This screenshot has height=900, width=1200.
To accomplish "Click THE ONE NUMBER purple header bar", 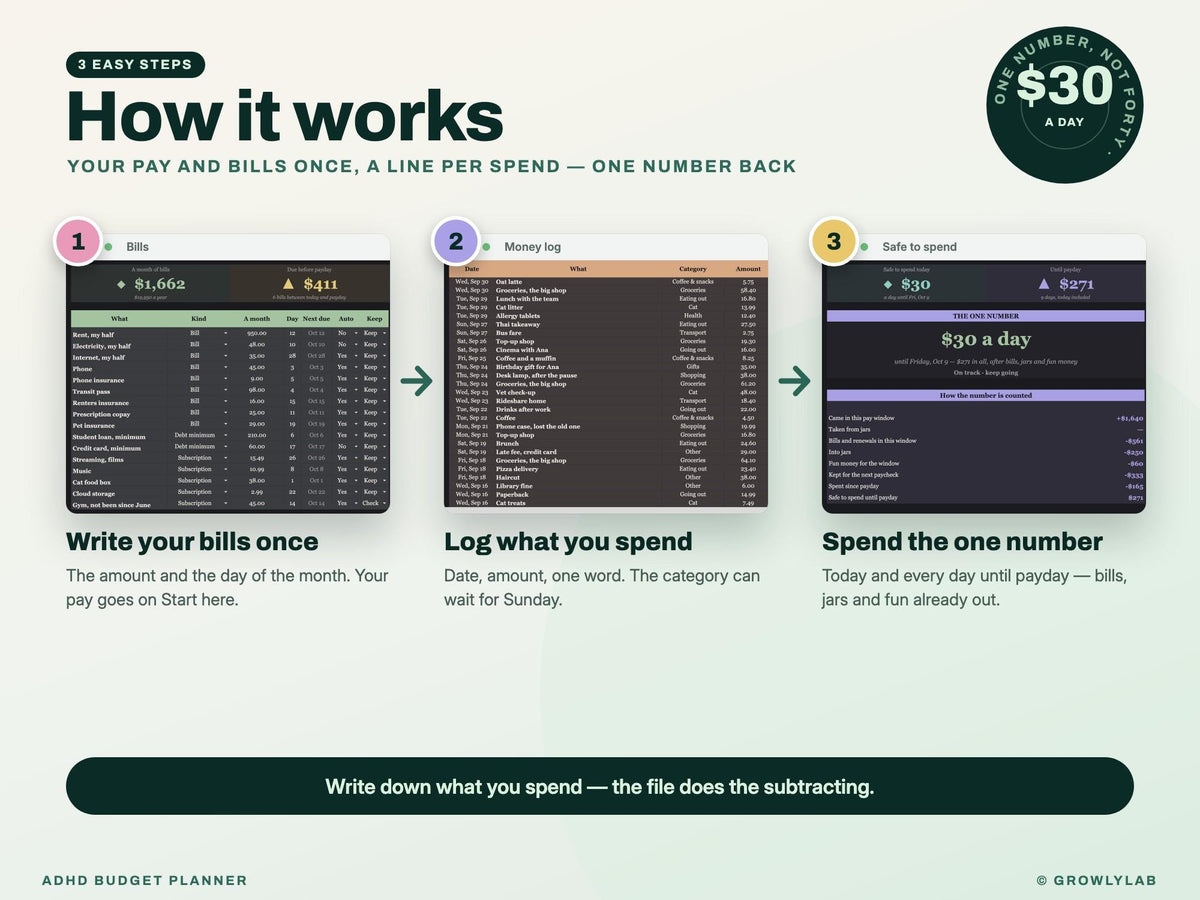I will [986, 316].
